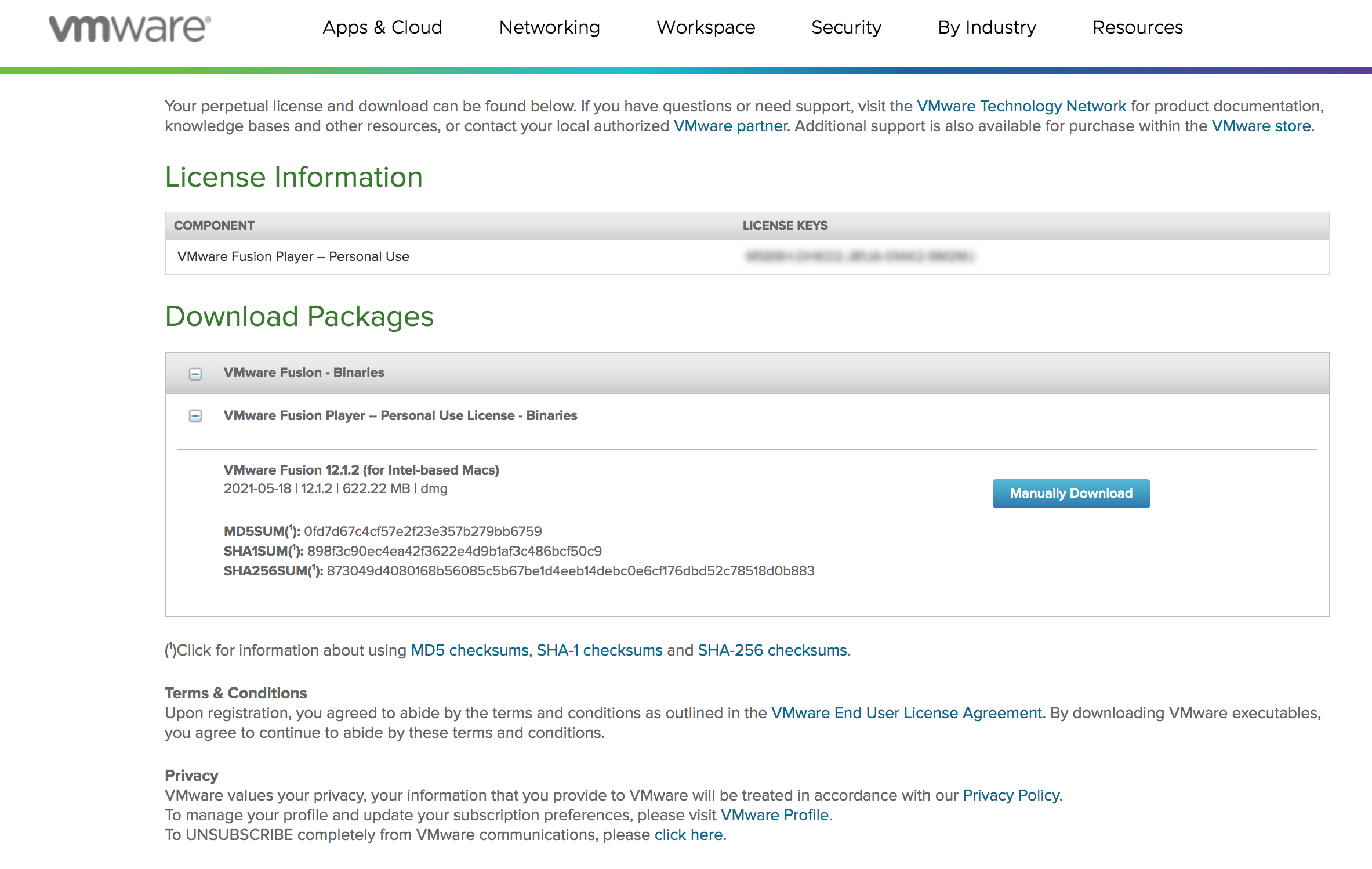Image resolution: width=1372 pixels, height=869 pixels.
Task: Click the unsubscribe 'click here' link
Action: click(x=688, y=835)
